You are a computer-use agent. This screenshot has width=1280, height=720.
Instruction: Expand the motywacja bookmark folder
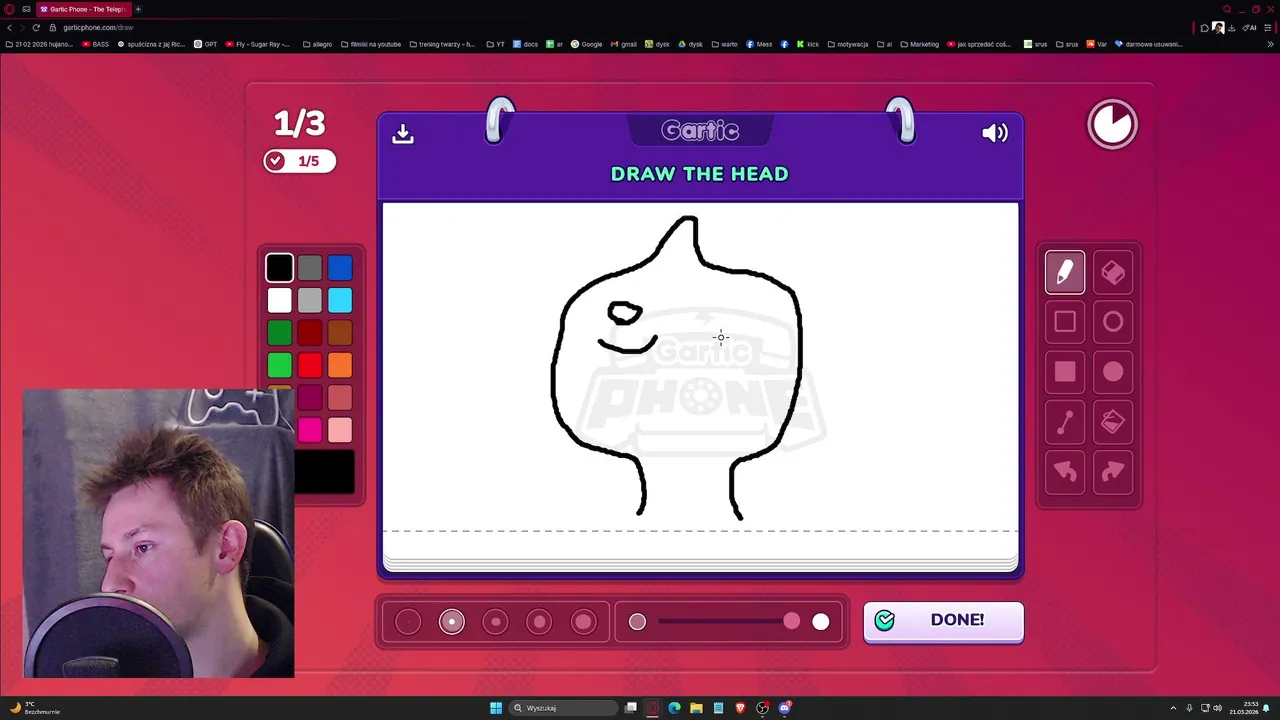point(848,44)
